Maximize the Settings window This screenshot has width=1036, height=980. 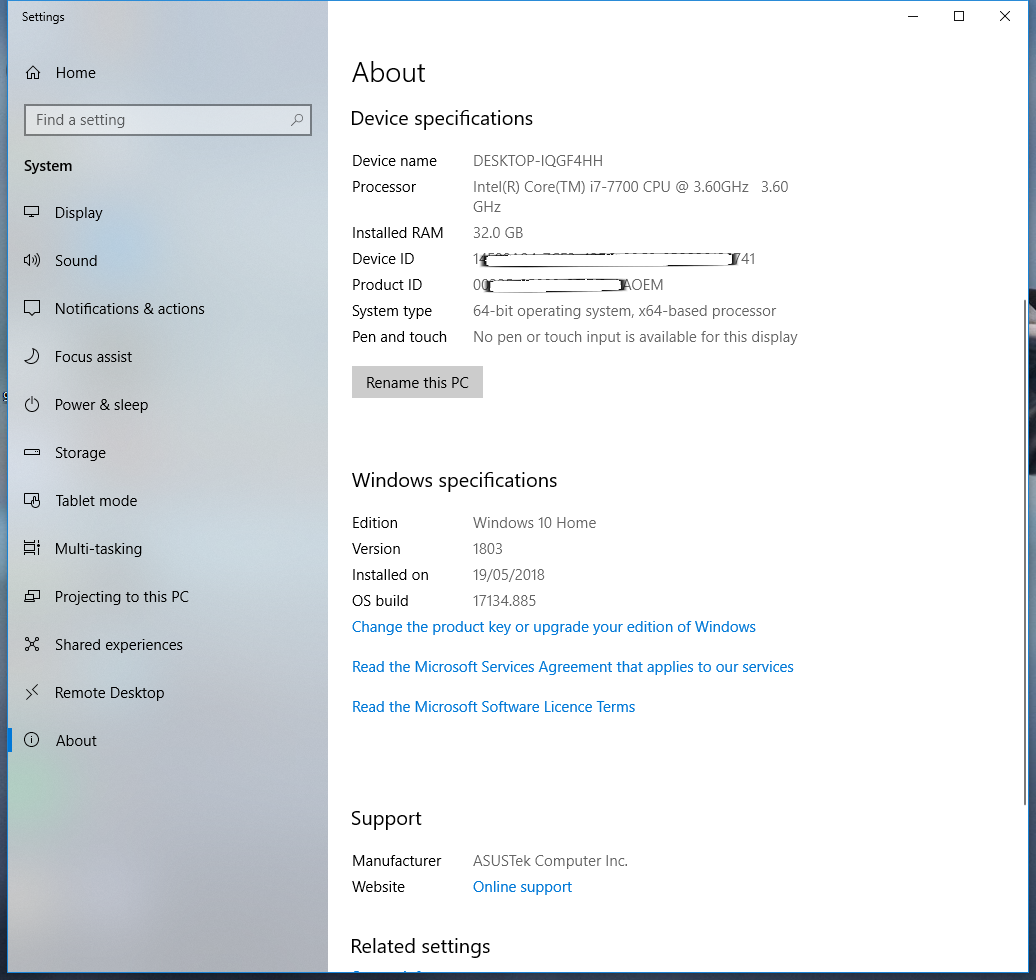(x=959, y=17)
